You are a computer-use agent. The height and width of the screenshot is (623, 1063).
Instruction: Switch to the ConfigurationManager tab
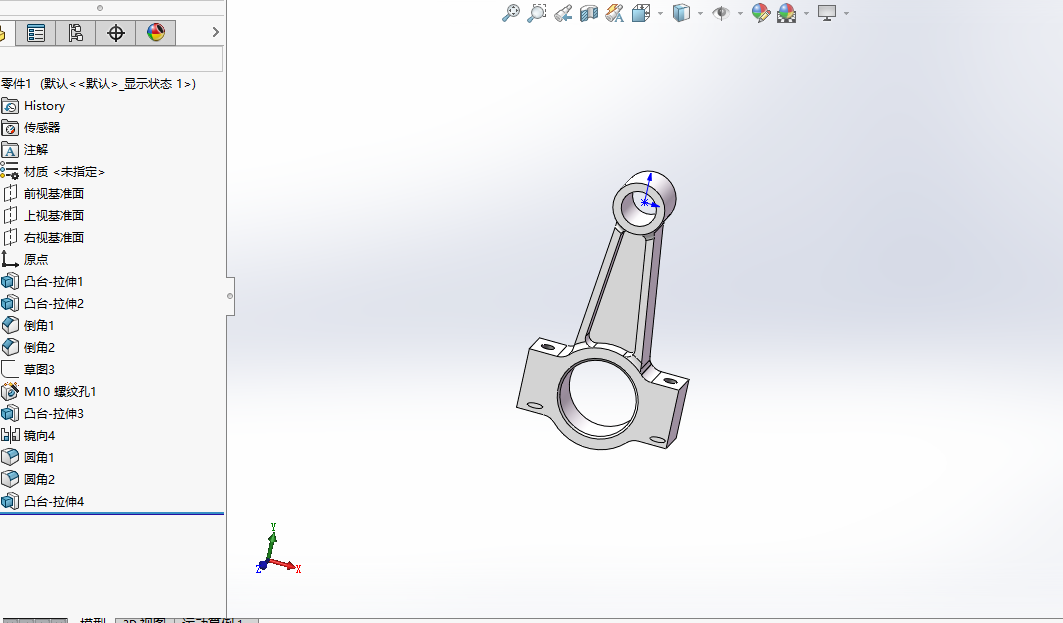pos(75,33)
